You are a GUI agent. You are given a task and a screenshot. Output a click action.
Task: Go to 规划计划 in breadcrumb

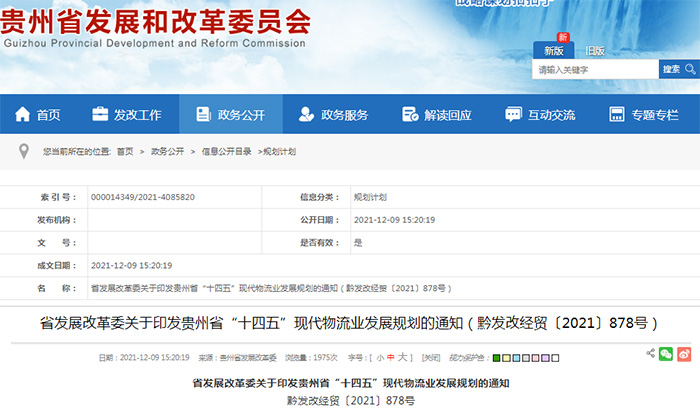279,152
